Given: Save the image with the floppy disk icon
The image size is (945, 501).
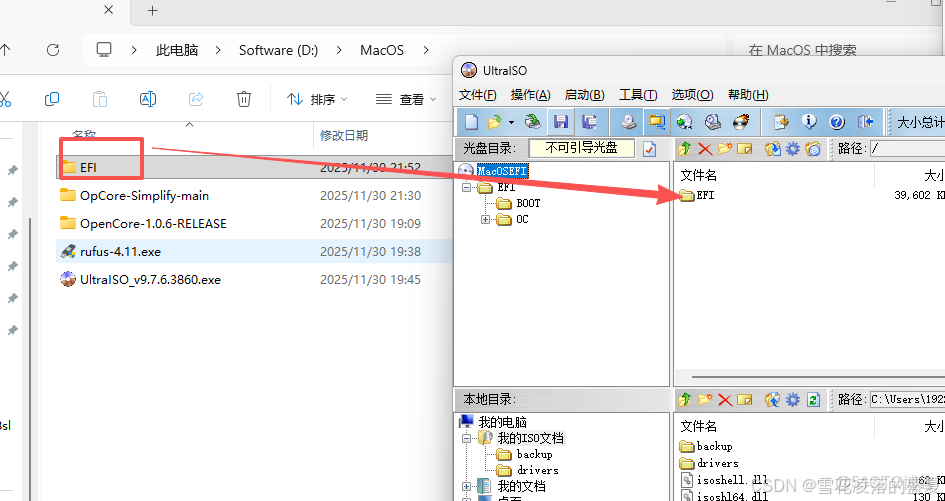Looking at the screenshot, I should (x=561, y=122).
